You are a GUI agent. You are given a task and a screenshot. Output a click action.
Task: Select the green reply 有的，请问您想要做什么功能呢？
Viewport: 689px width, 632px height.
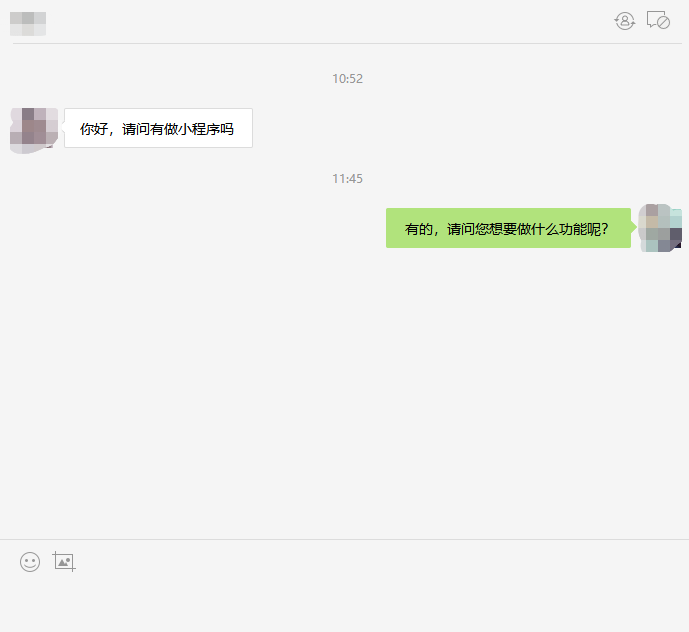508,228
